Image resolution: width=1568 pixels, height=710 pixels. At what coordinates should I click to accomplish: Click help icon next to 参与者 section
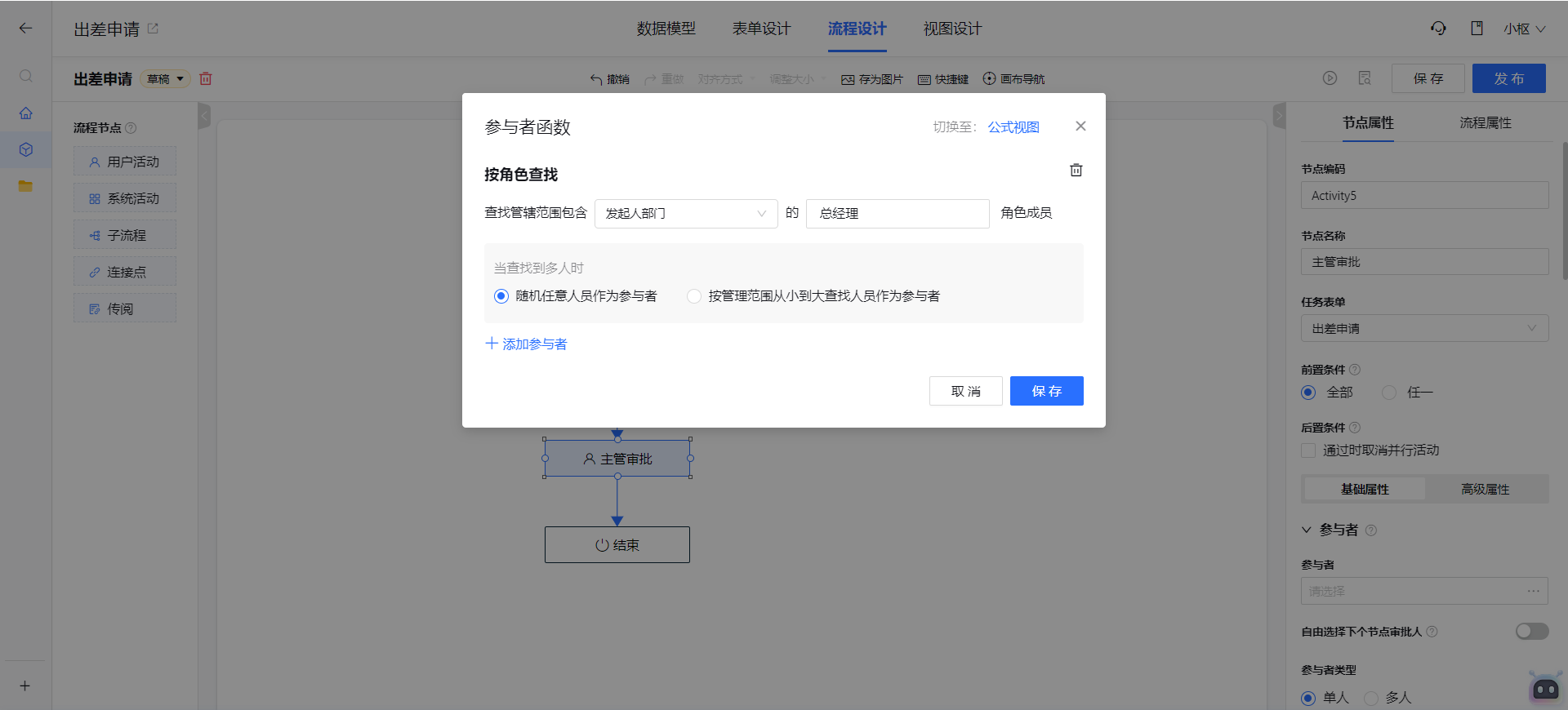[1371, 530]
